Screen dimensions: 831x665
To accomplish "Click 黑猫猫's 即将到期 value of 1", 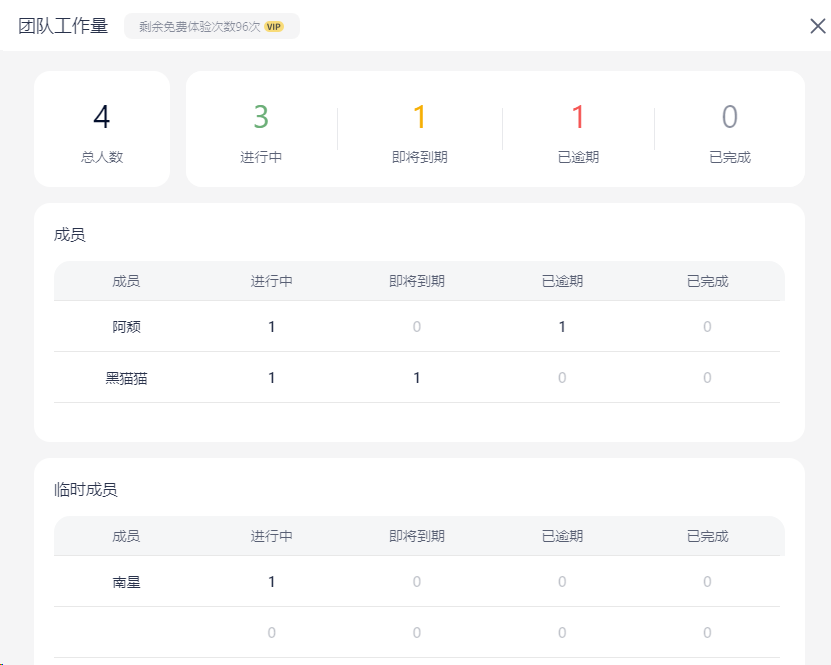I will pyautogui.click(x=417, y=378).
